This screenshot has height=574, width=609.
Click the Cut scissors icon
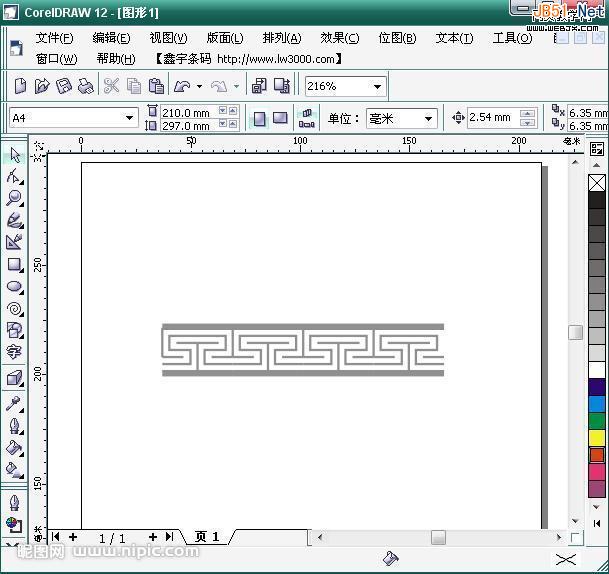tap(111, 86)
